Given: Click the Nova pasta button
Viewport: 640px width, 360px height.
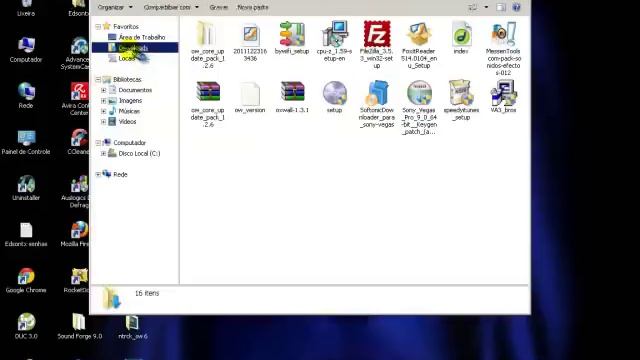Looking at the screenshot, I should (253, 7).
